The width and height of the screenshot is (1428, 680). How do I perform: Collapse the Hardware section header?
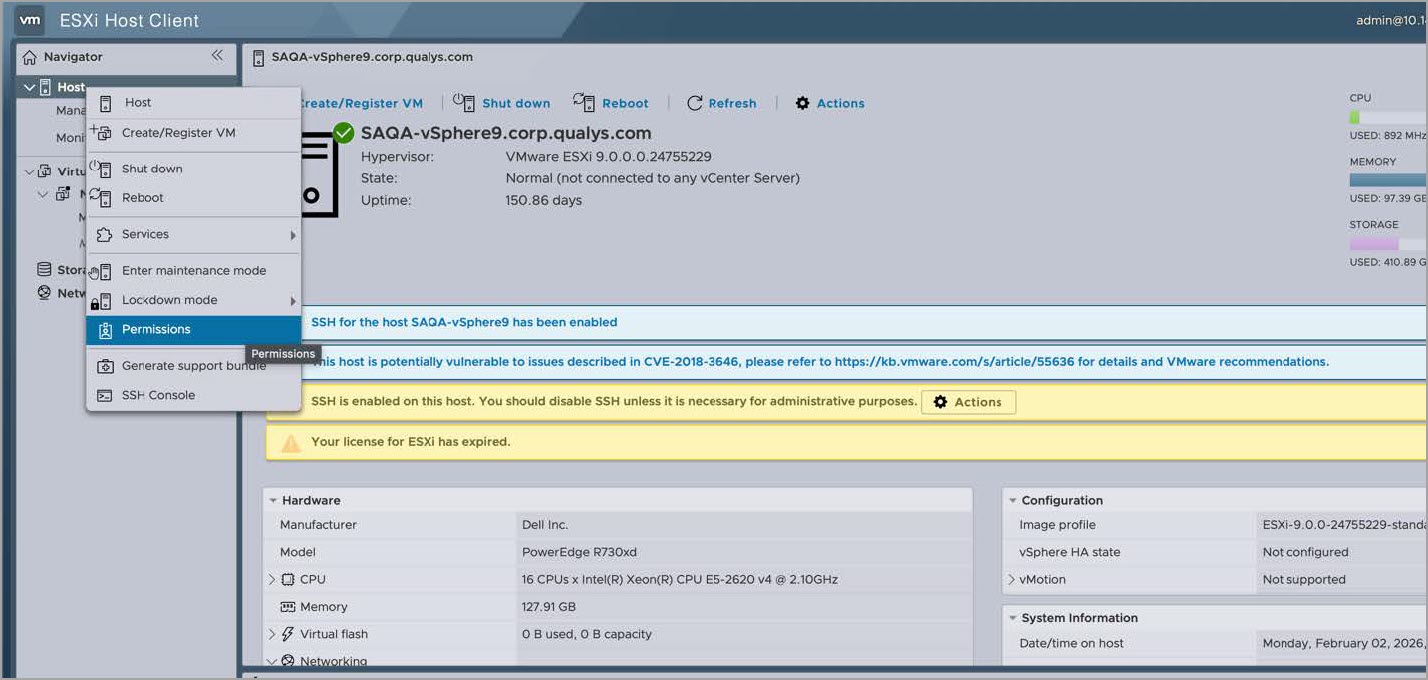tap(273, 500)
